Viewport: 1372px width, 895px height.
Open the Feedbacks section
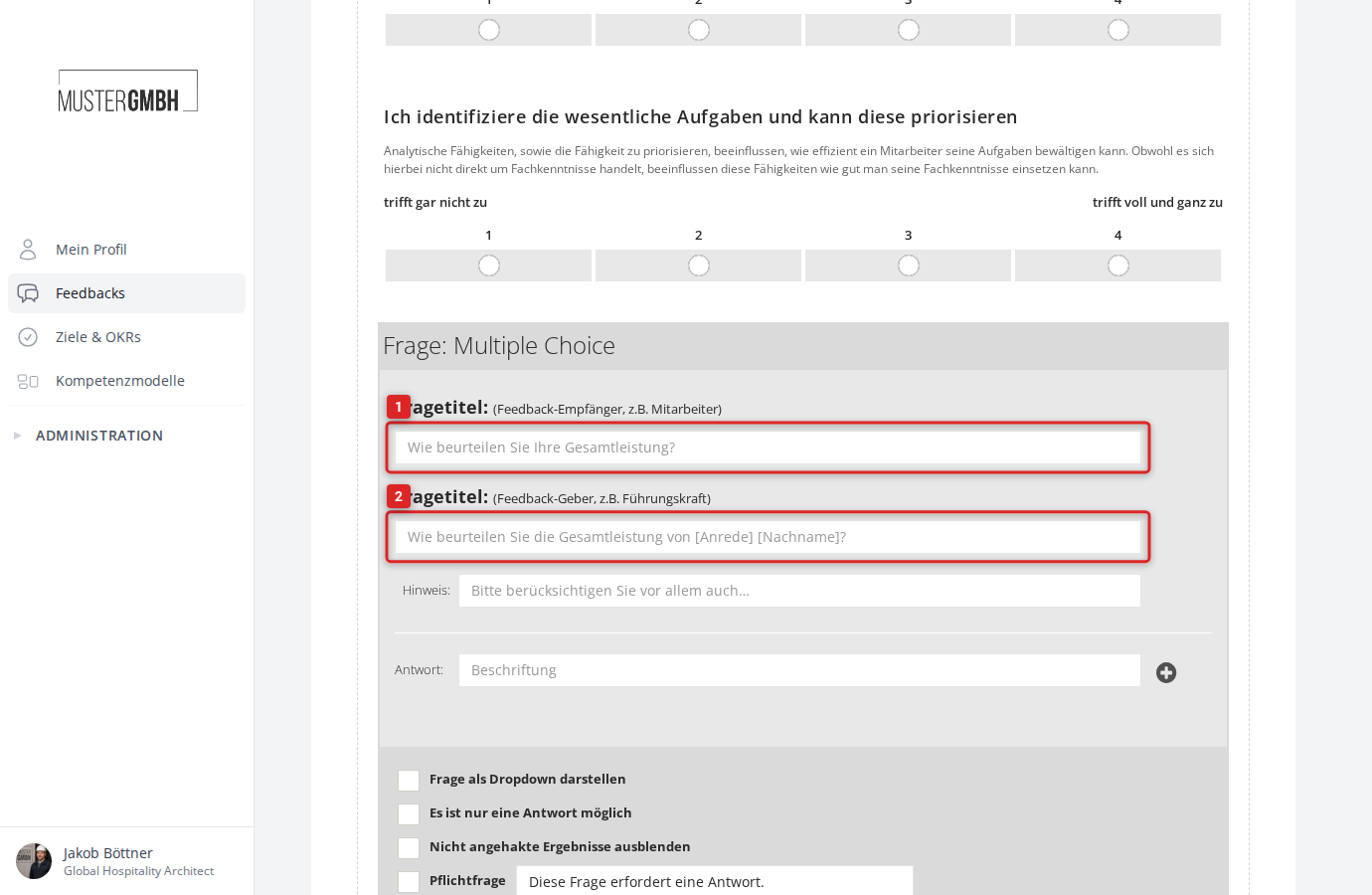tap(126, 293)
